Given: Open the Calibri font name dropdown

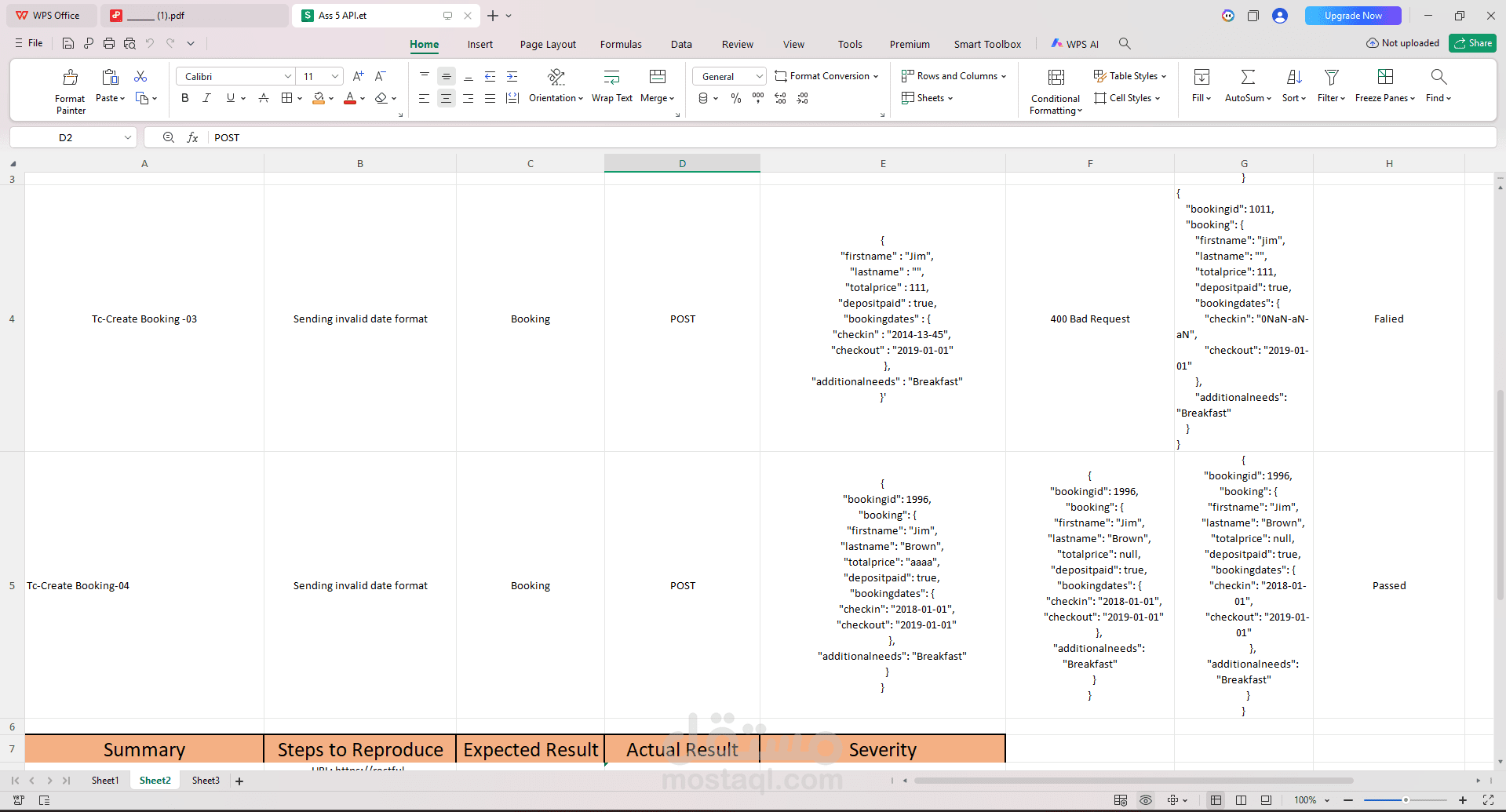Looking at the screenshot, I should pos(287,76).
